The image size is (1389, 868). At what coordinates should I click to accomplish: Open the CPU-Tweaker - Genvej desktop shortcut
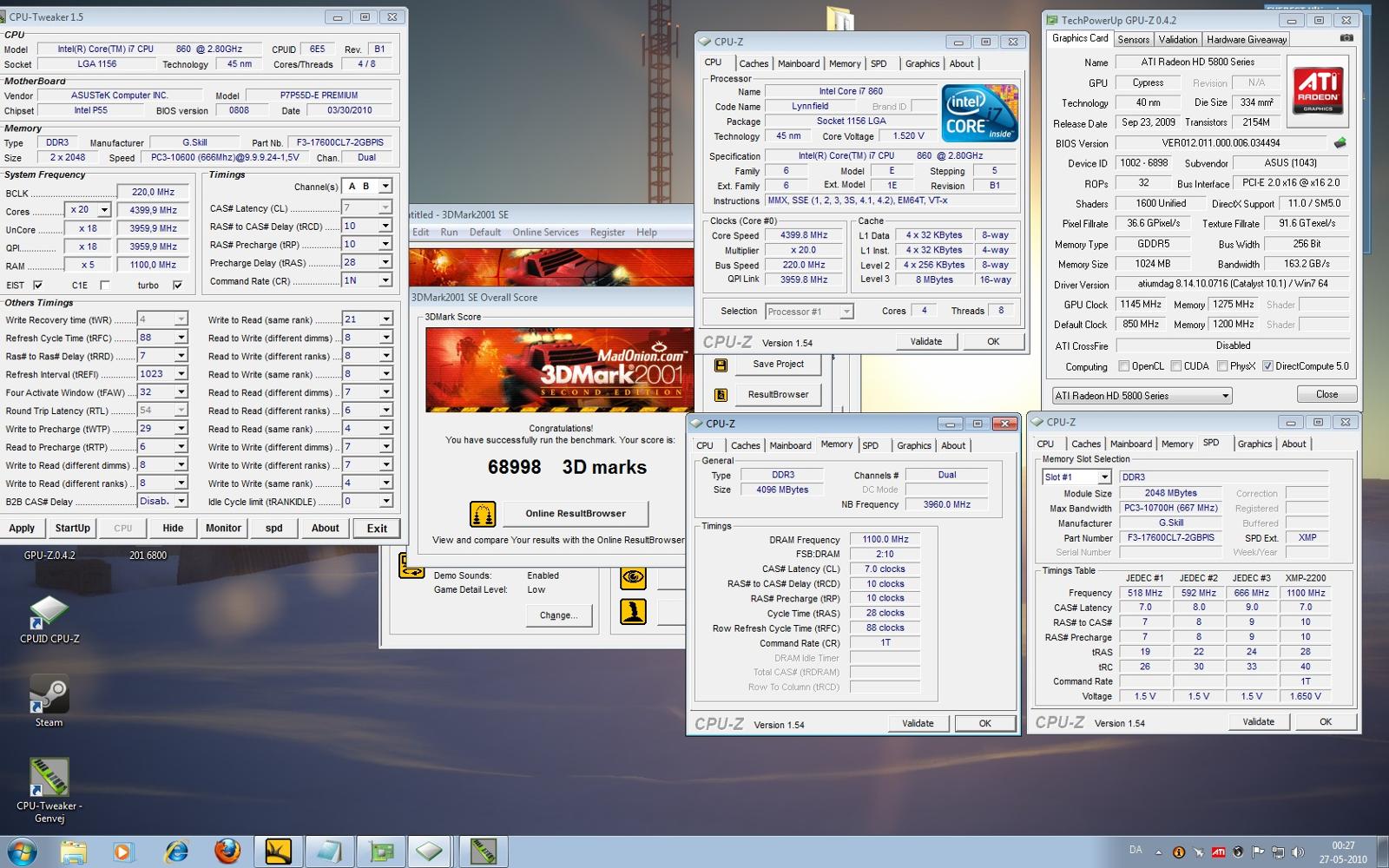[x=49, y=790]
